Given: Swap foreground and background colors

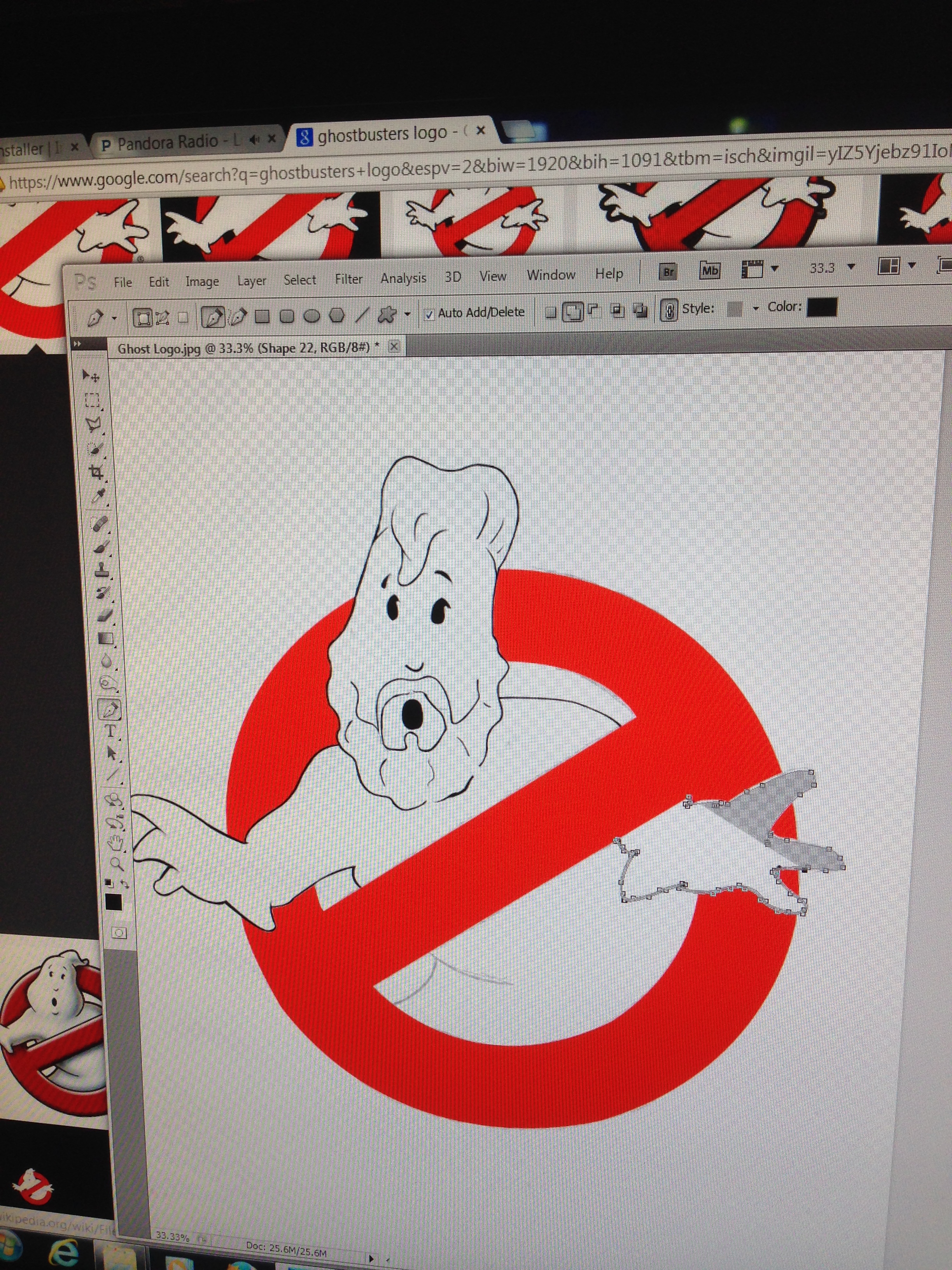Looking at the screenshot, I should 126,885.
